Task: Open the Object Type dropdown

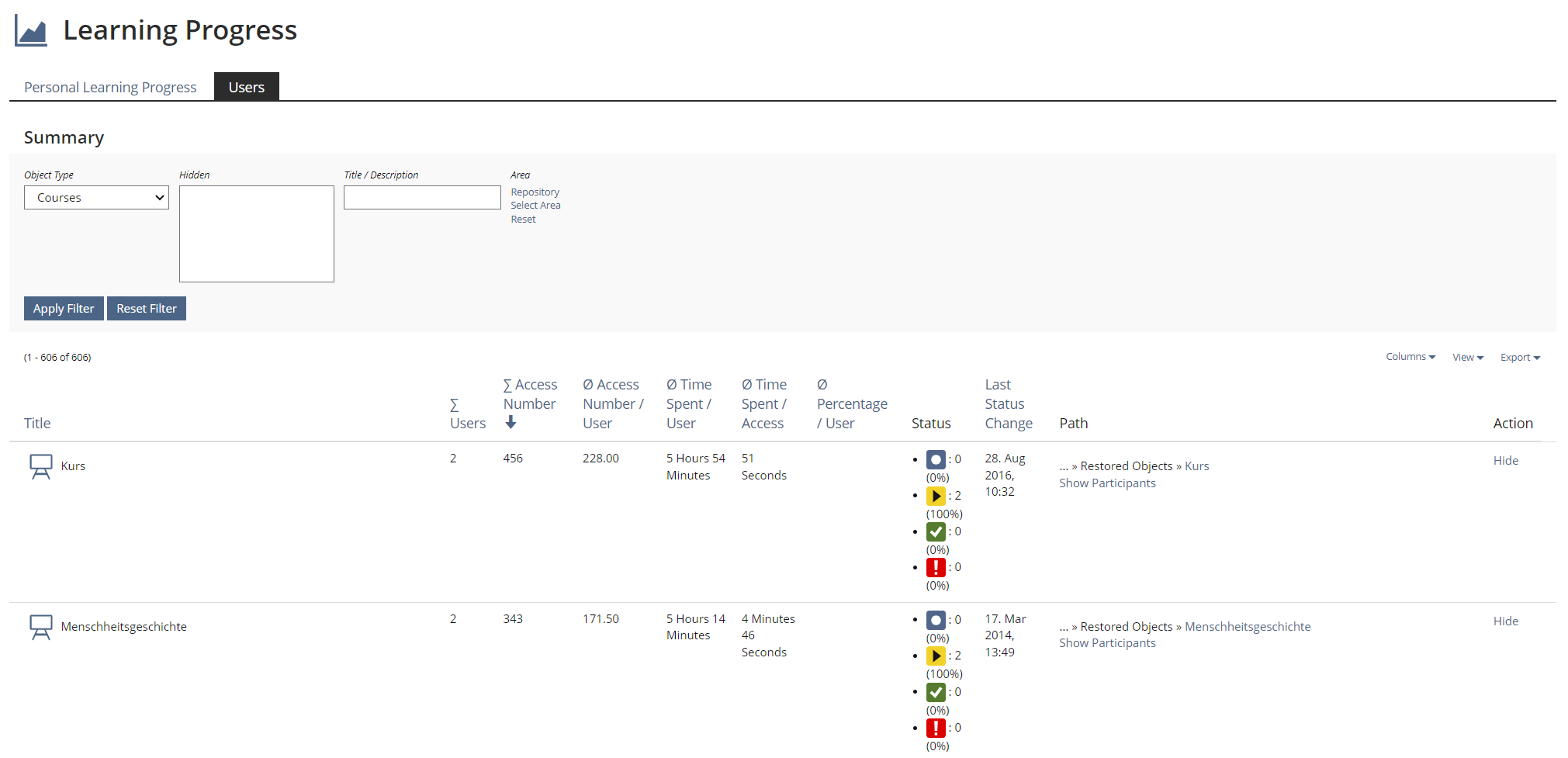Action: 96,198
